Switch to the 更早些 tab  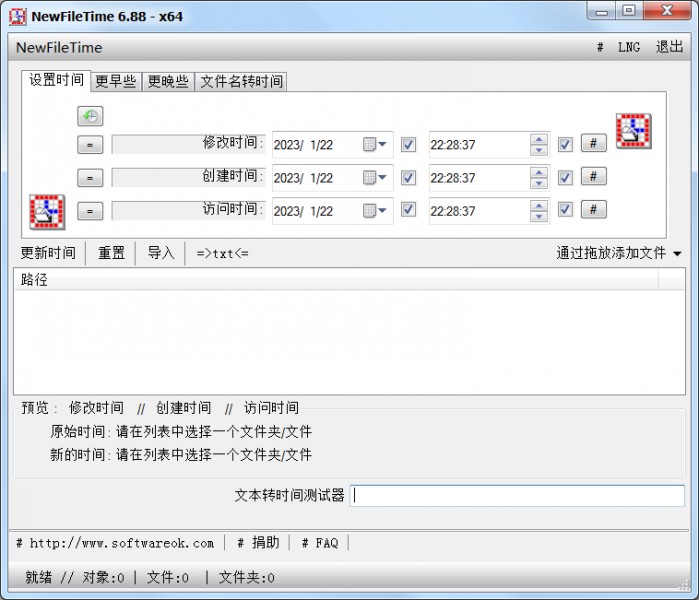point(116,82)
